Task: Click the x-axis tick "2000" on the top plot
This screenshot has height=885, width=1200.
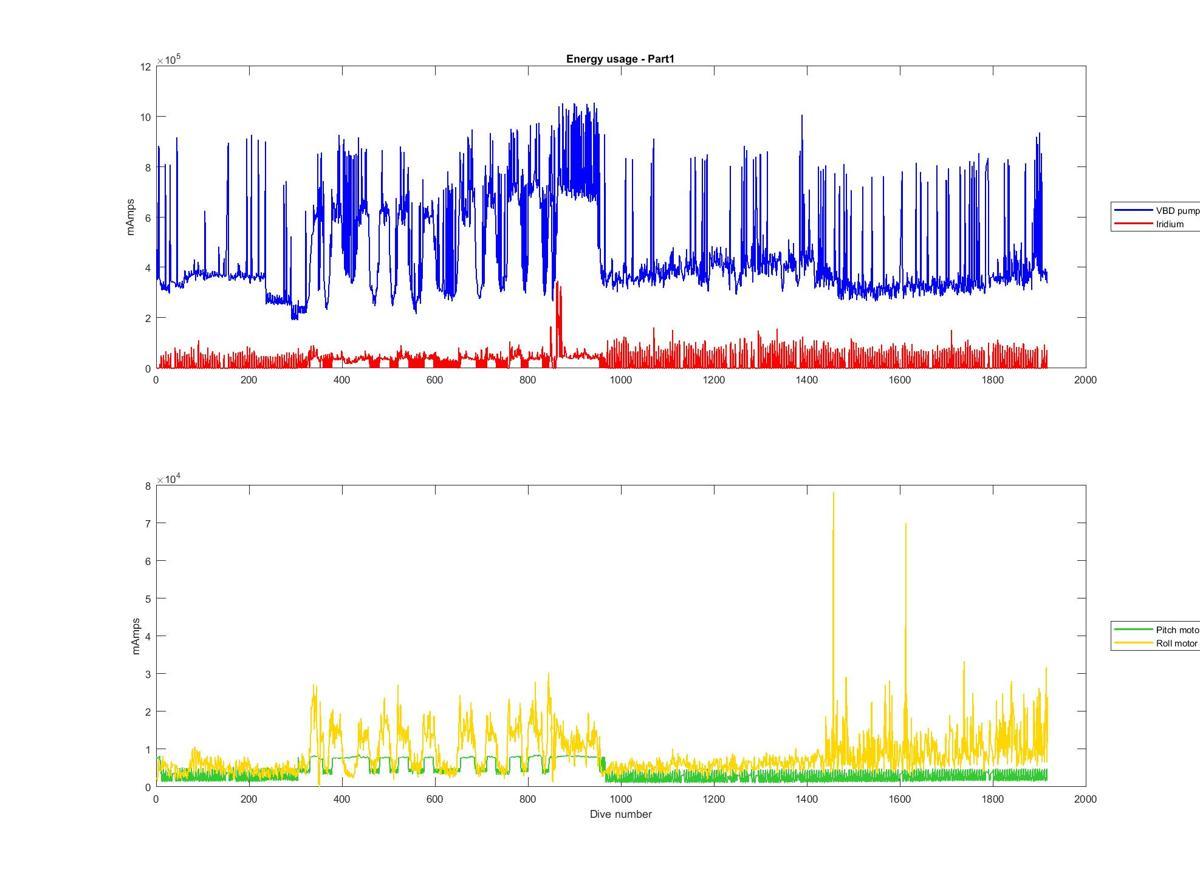Action: point(1086,380)
